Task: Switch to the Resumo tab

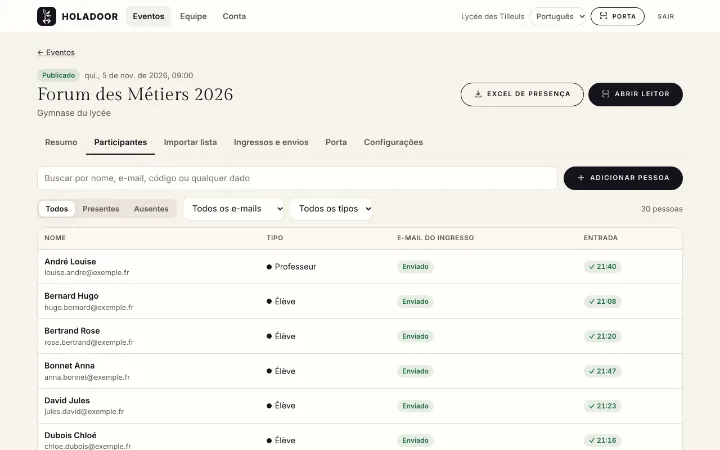Action: coord(61,142)
